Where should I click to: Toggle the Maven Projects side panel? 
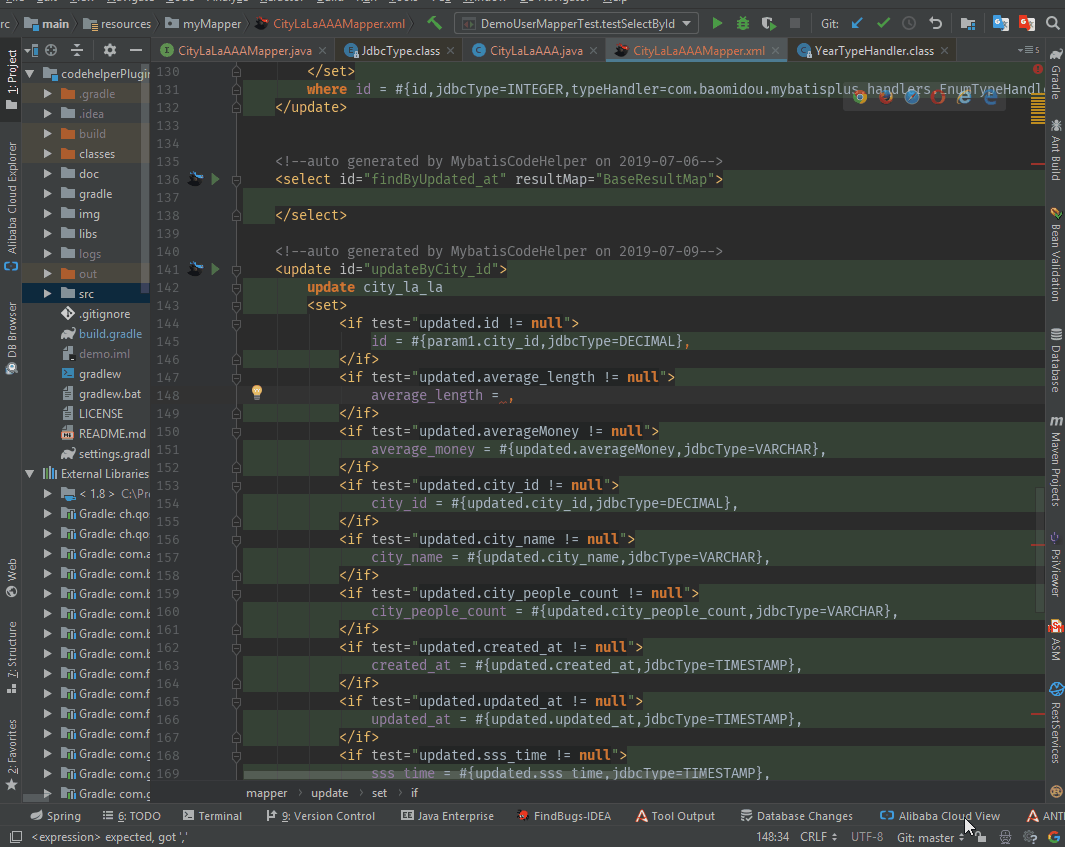[1055, 461]
